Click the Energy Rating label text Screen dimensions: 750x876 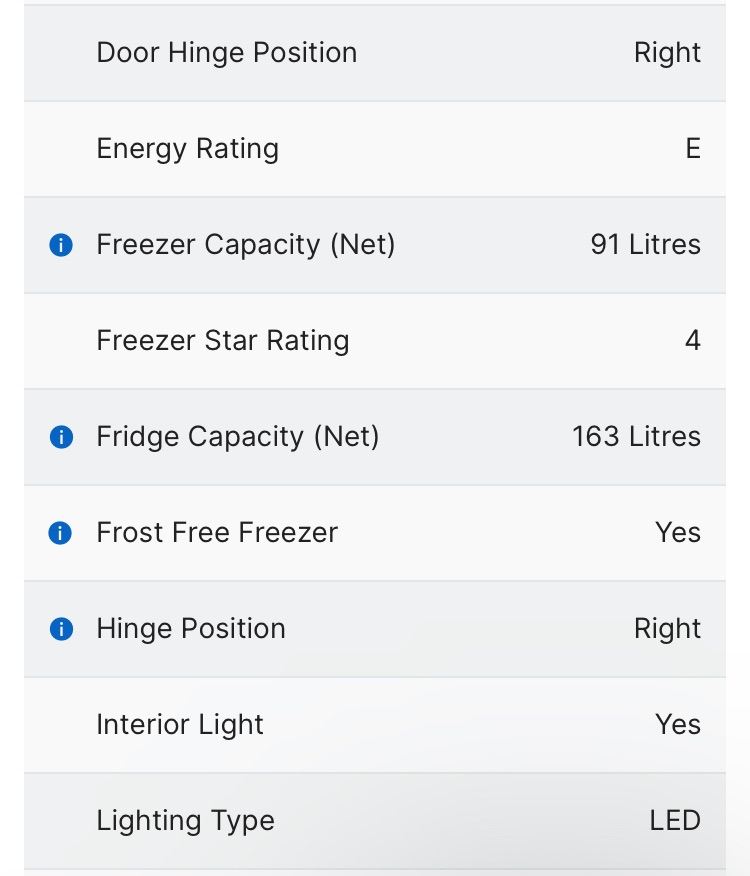point(187,149)
